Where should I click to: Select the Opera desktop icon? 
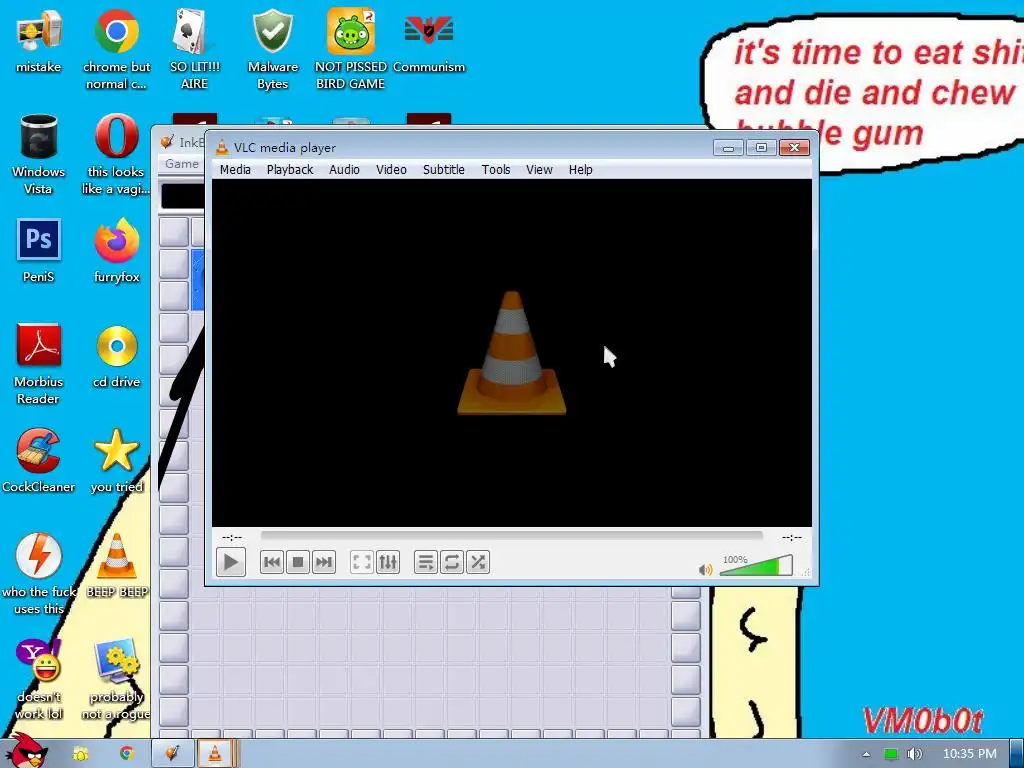(116, 155)
